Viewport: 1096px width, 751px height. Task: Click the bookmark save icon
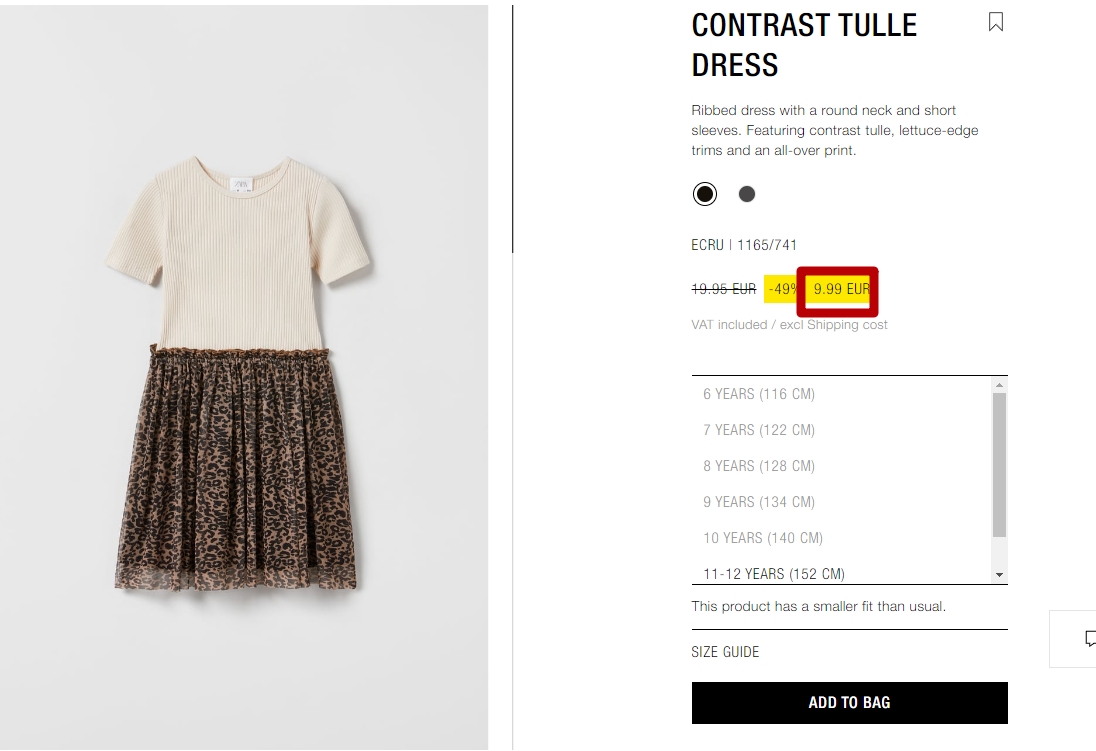pyautogui.click(x=996, y=22)
